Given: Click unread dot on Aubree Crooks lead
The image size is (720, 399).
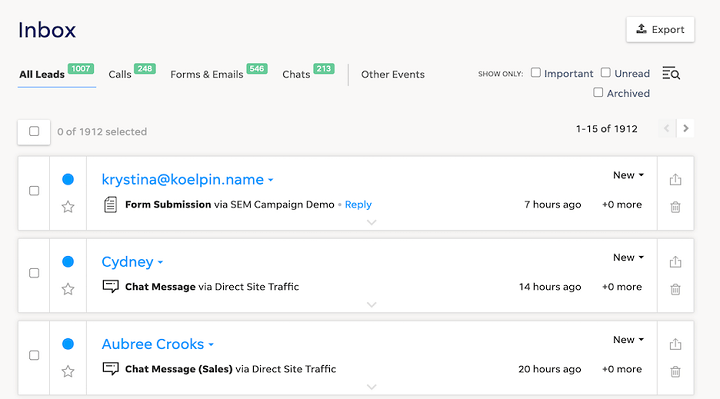Looking at the screenshot, I should tap(68, 343).
